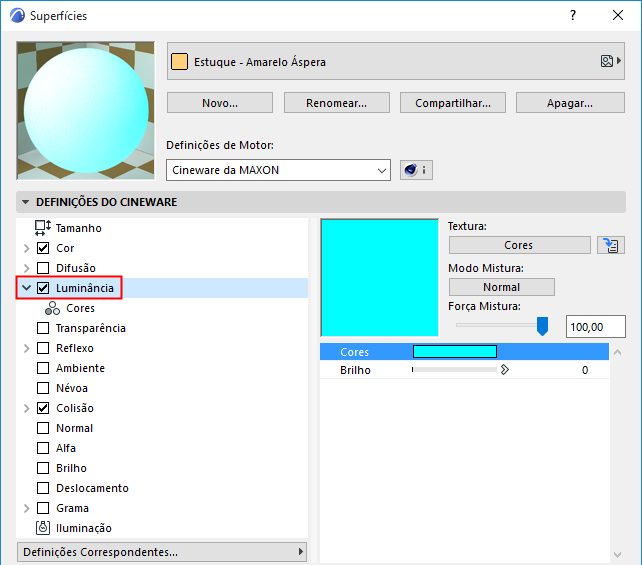Screen dimensions: 642x565
Task: Click the Cineware engine info icon
Action: pos(416,170)
